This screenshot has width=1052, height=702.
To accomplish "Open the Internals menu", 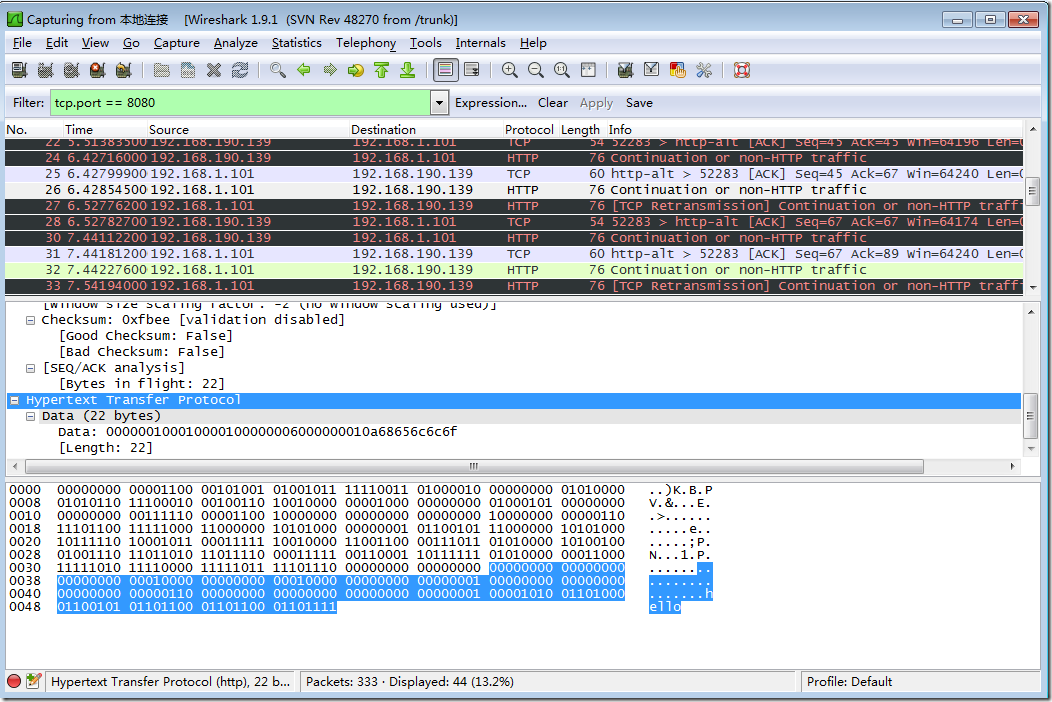I will coord(480,43).
